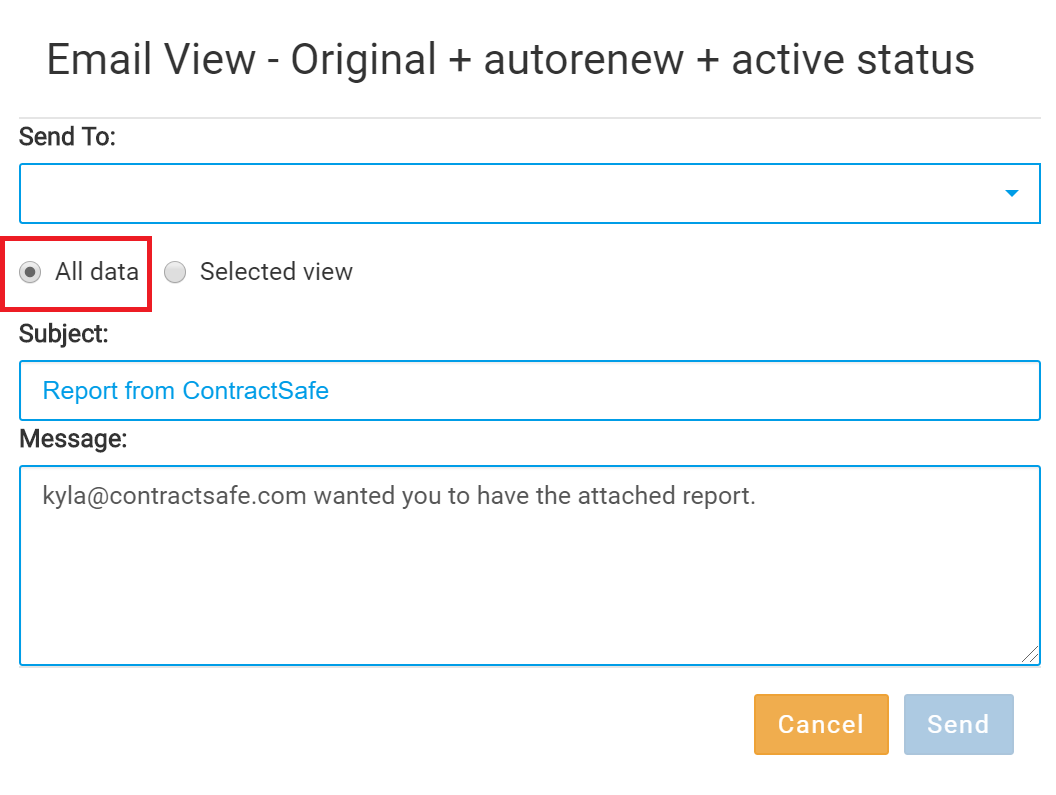Send the email report

pyautogui.click(x=958, y=724)
